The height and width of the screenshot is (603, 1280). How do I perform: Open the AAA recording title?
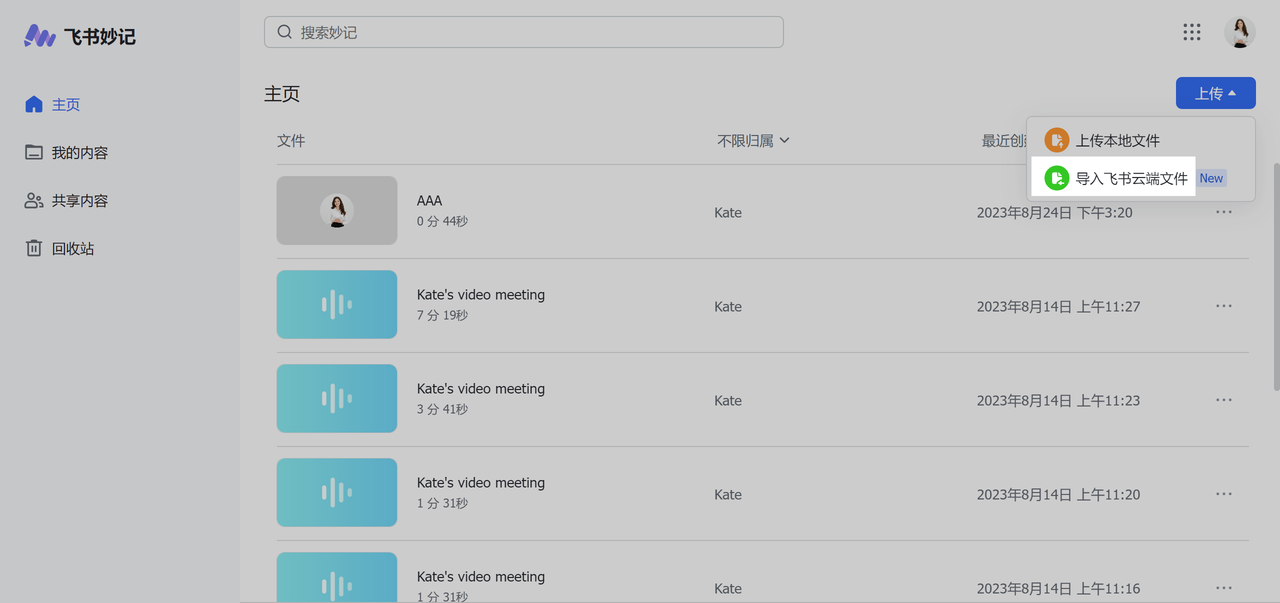tap(429, 200)
